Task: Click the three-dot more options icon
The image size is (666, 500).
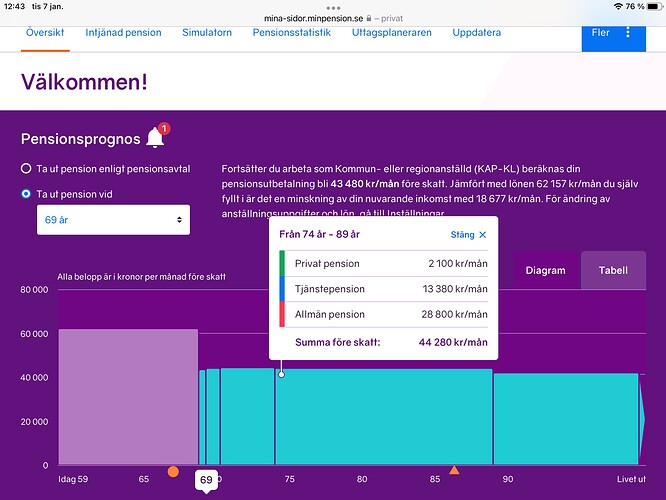Action: pos(628,32)
